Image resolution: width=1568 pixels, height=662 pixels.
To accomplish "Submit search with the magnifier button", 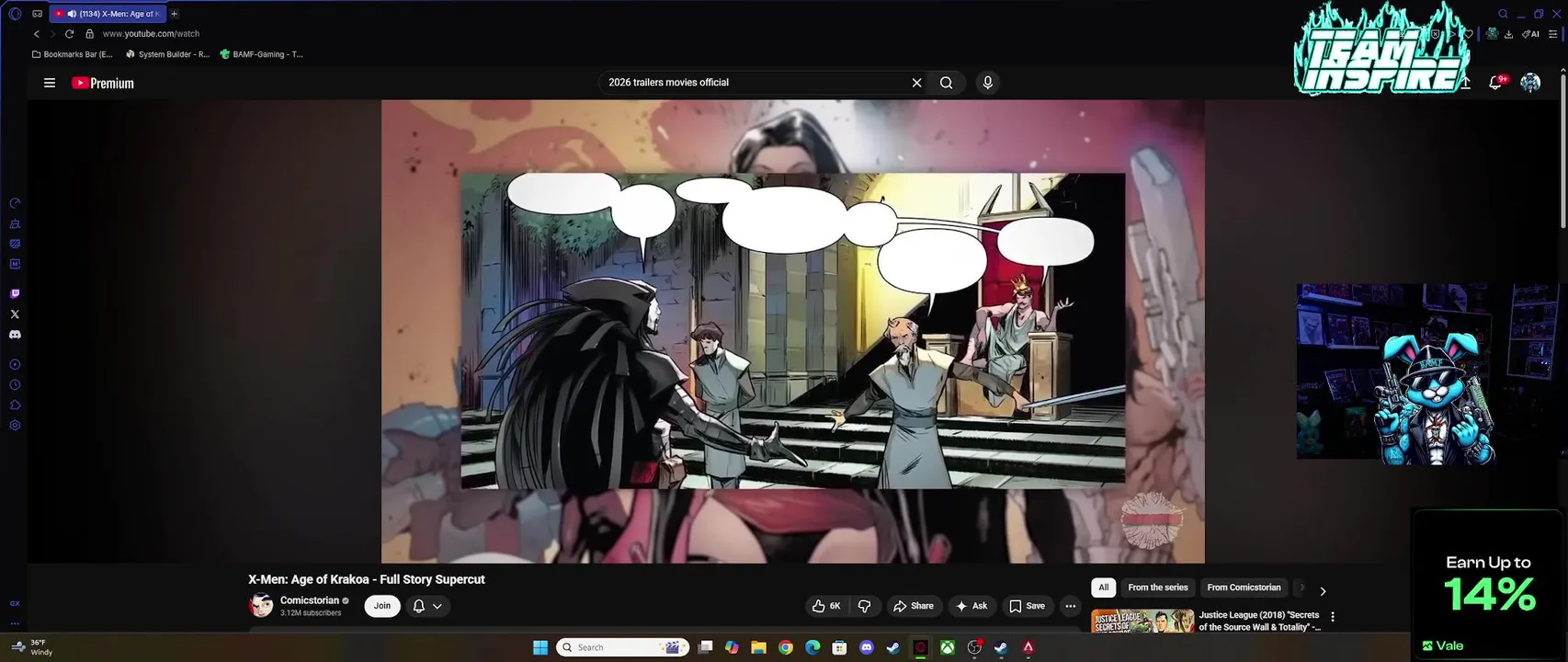I will [x=946, y=83].
